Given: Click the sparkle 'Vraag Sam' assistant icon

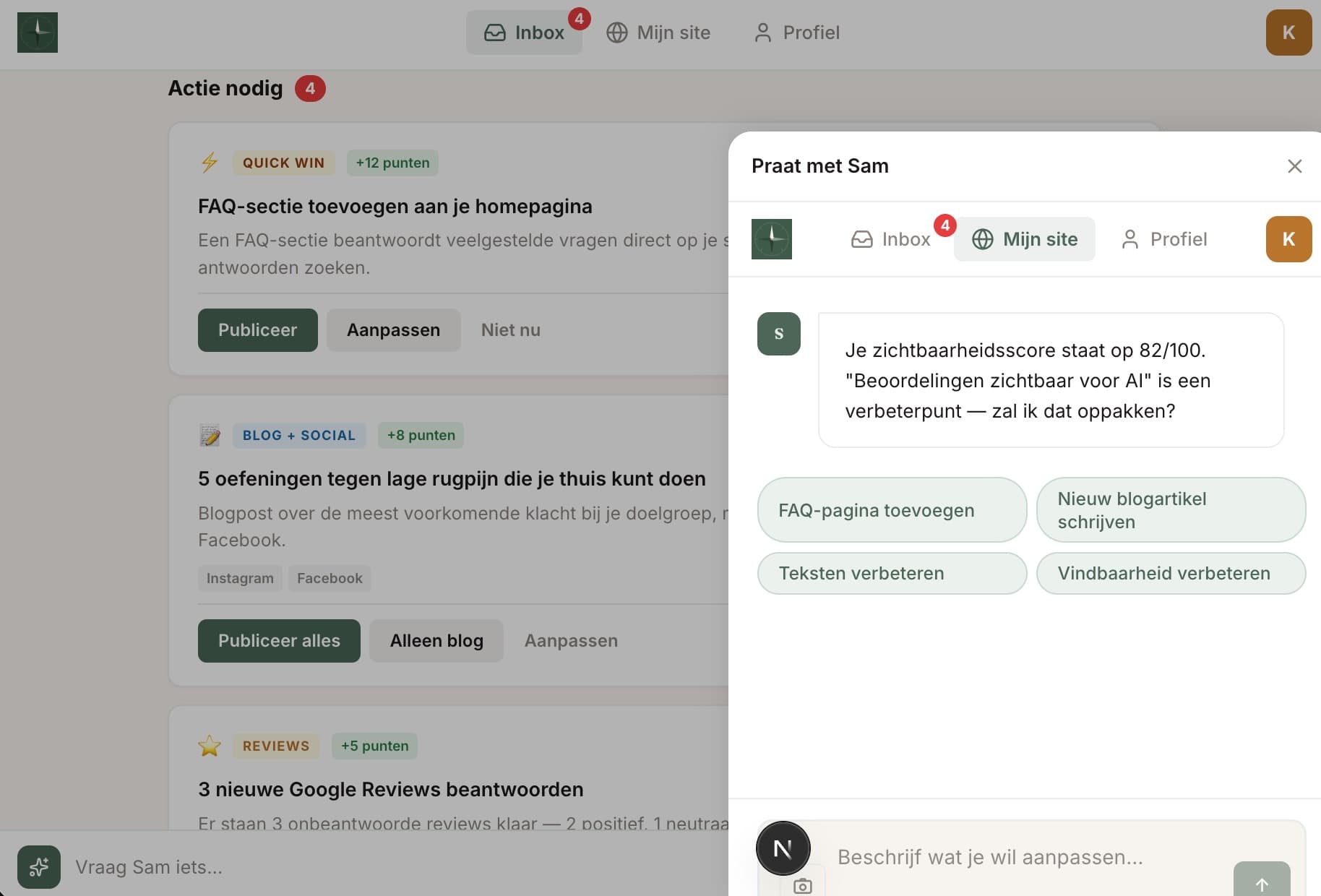Looking at the screenshot, I should pyautogui.click(x=38, y=866).
